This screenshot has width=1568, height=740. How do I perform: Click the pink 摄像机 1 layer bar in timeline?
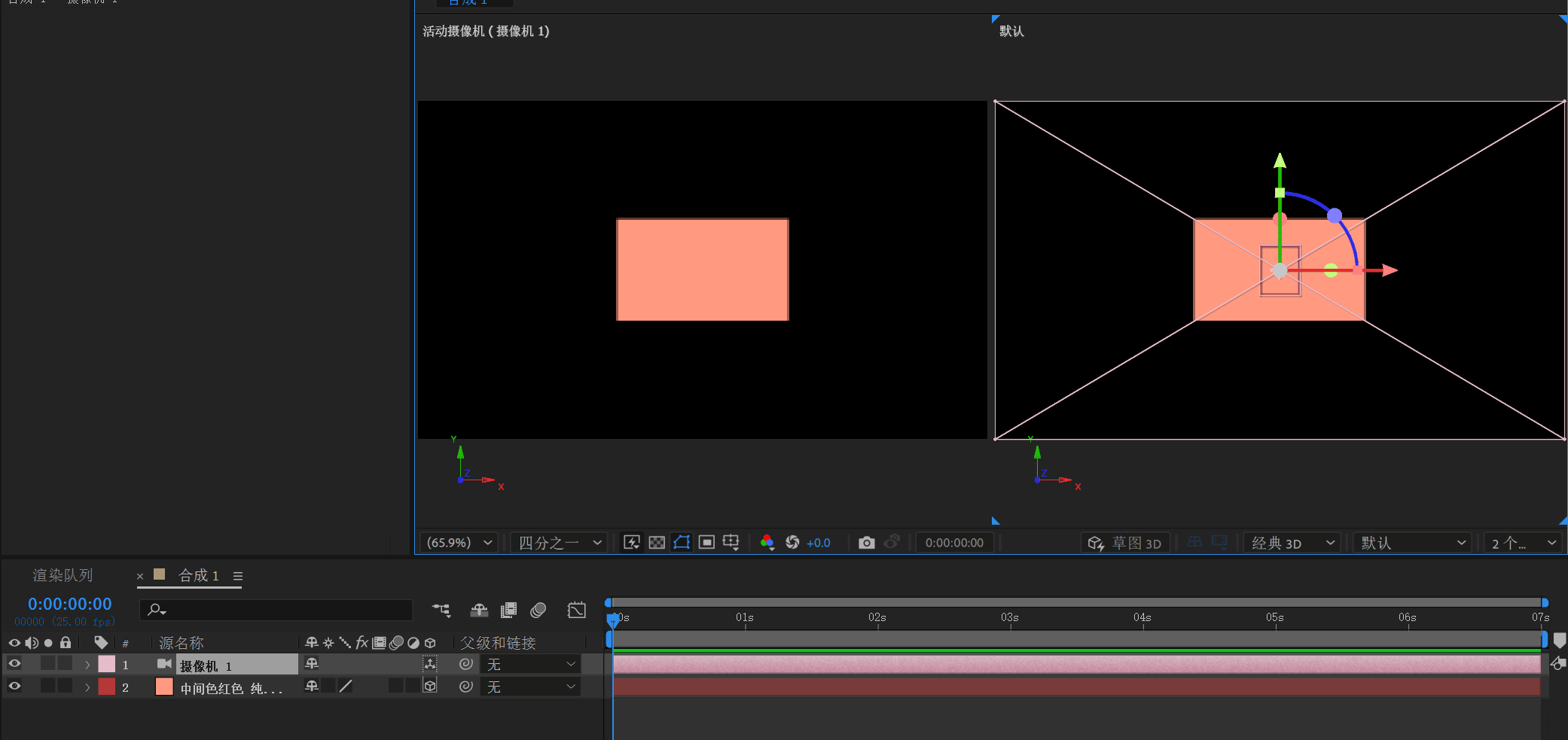click(1077, 664)
